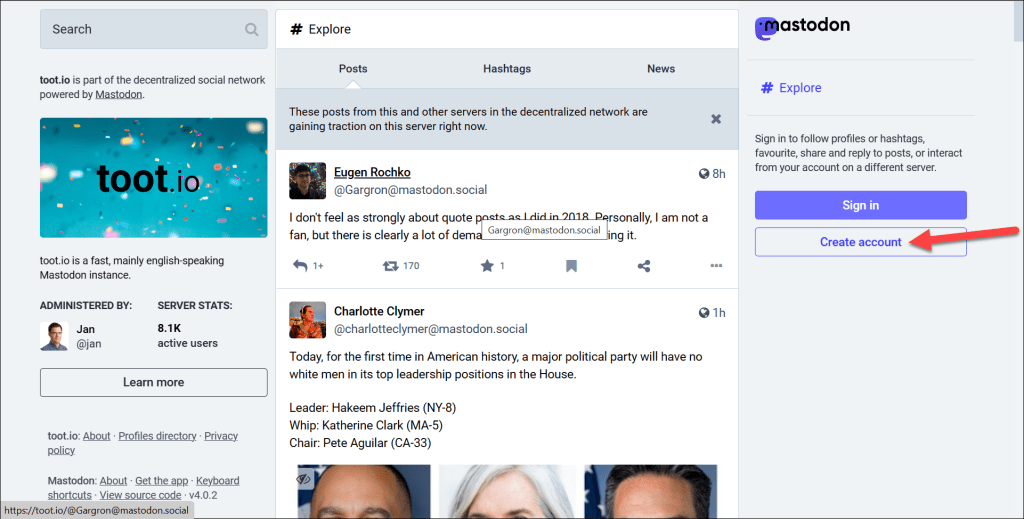Open admin Jan's profile name
Viewport: 1024px width, 519px height.
(x=86, y=329)
